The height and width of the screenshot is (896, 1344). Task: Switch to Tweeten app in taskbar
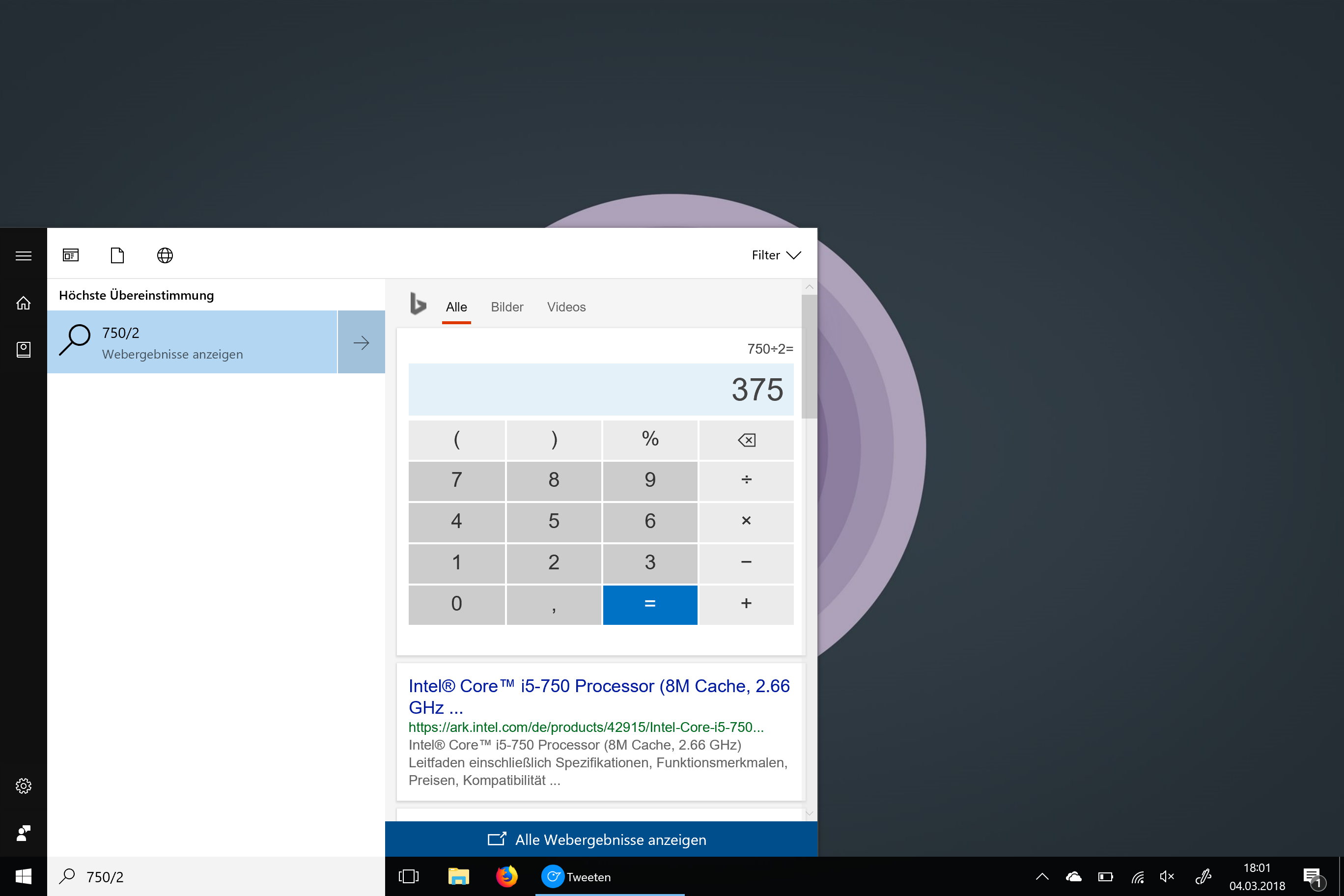[x=610, y=876]
